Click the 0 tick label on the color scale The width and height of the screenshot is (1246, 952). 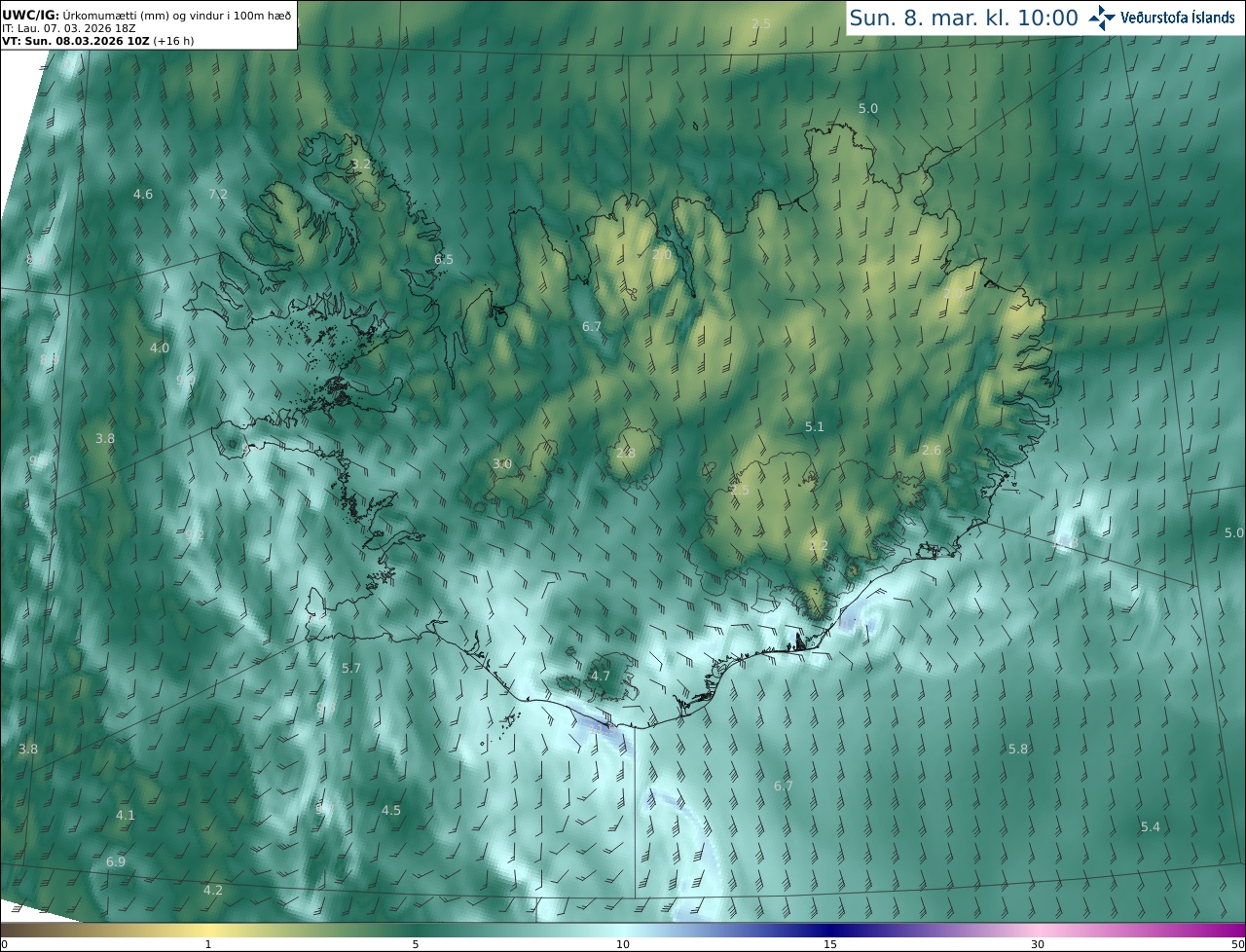pyautogui.click(x=4, y=944)
